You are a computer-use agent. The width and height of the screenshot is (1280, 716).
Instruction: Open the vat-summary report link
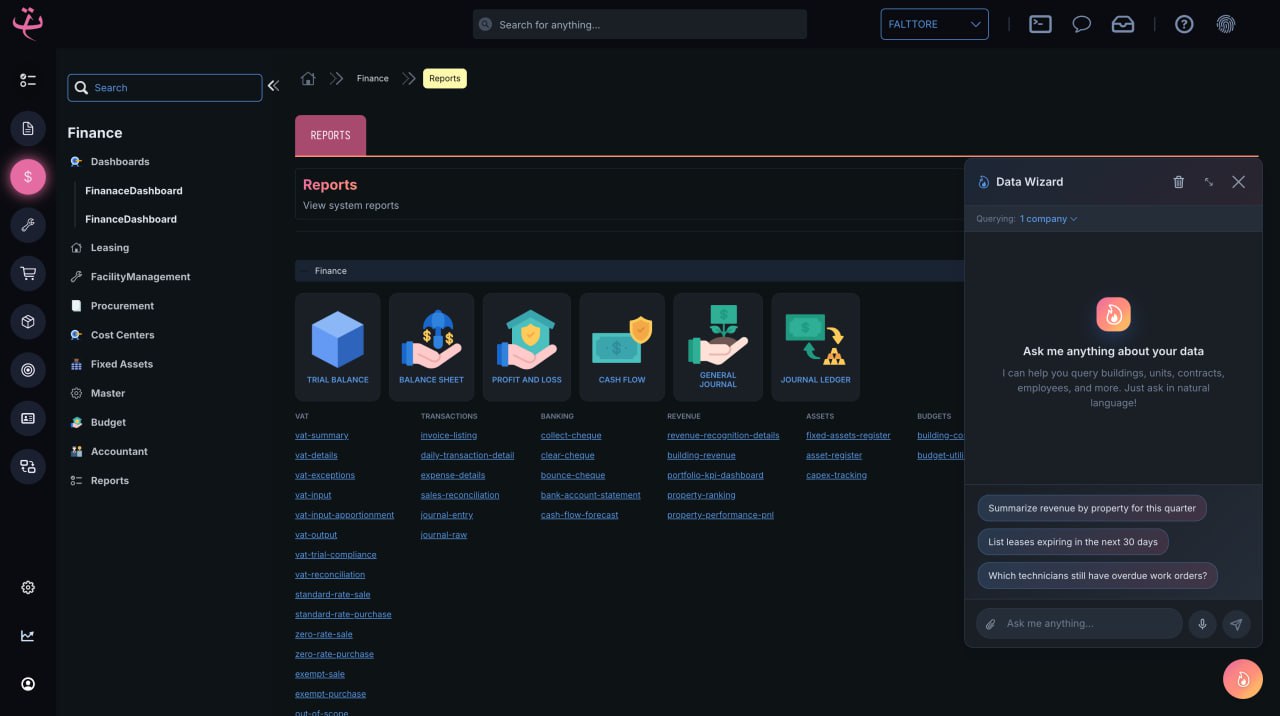coord(322,436)
